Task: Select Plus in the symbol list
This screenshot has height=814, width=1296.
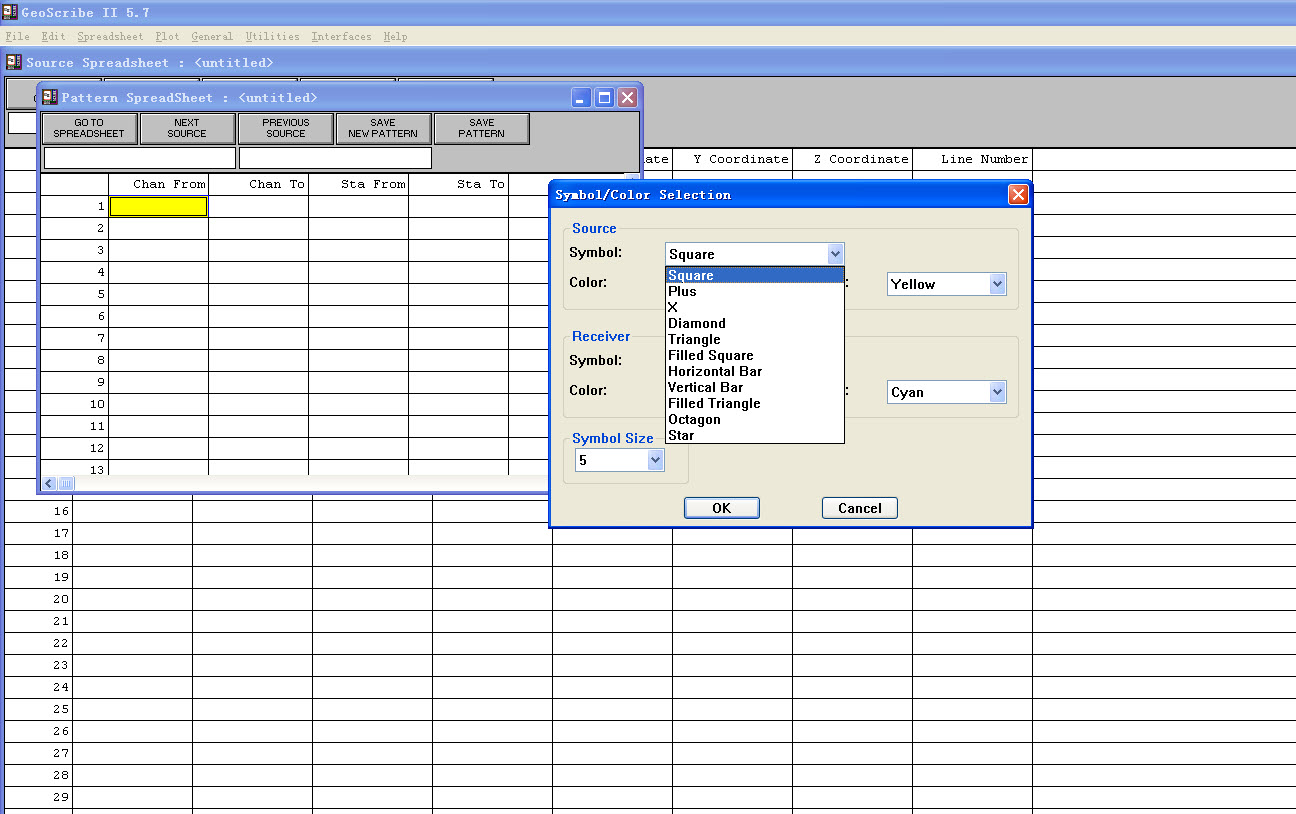Action: pos(755,291)
